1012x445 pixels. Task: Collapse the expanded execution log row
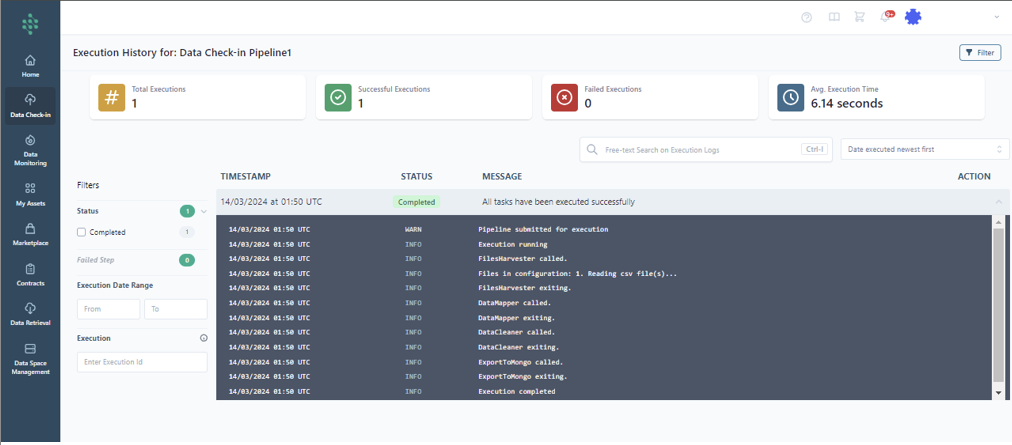[x=996, y=202]
